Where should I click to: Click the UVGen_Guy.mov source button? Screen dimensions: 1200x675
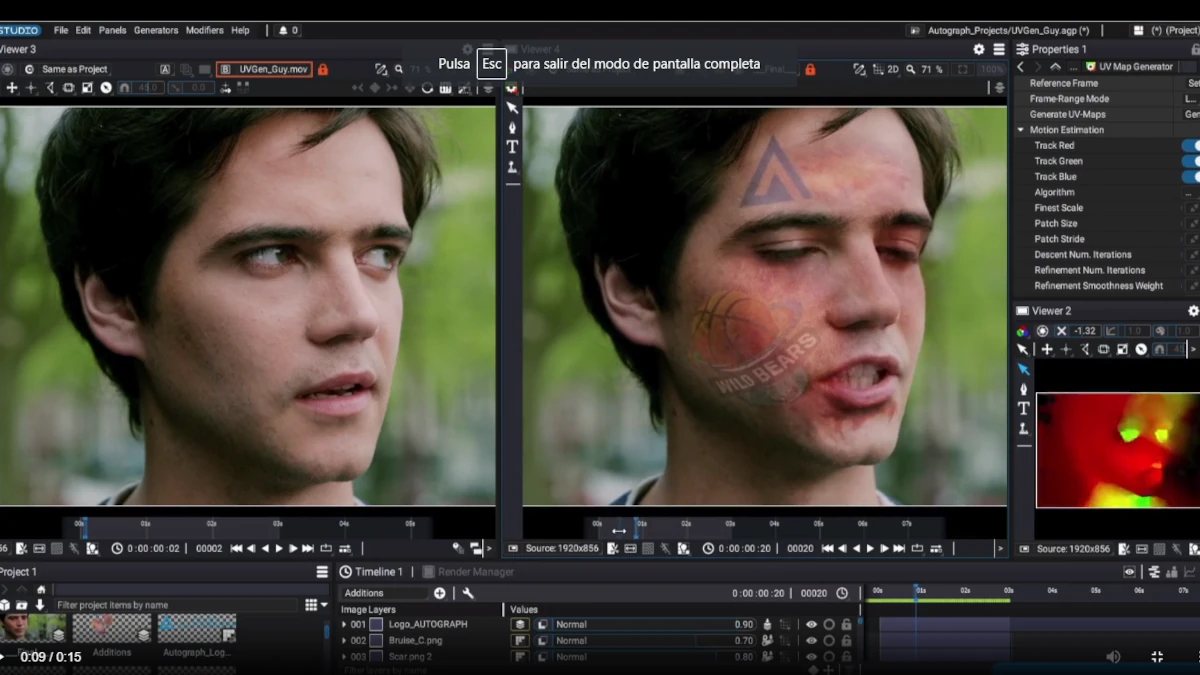coord(265,69)
